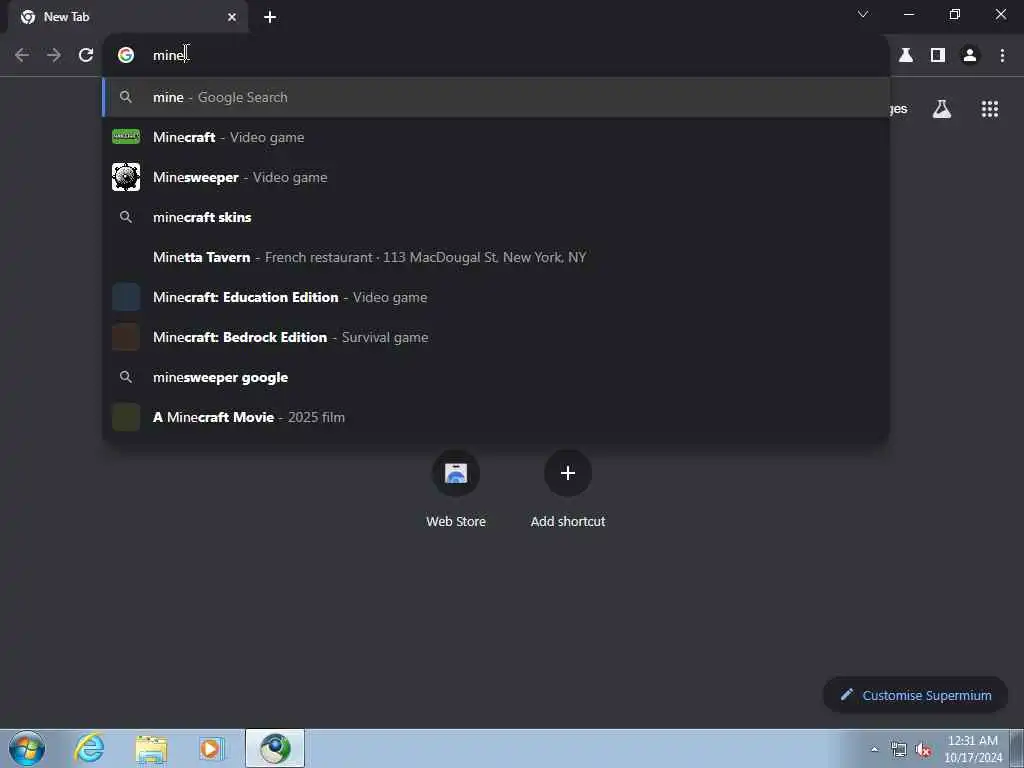1024x768 pixels.
Task: Click the Minecraft suggestion thumbnail
Action: [126, 136]
